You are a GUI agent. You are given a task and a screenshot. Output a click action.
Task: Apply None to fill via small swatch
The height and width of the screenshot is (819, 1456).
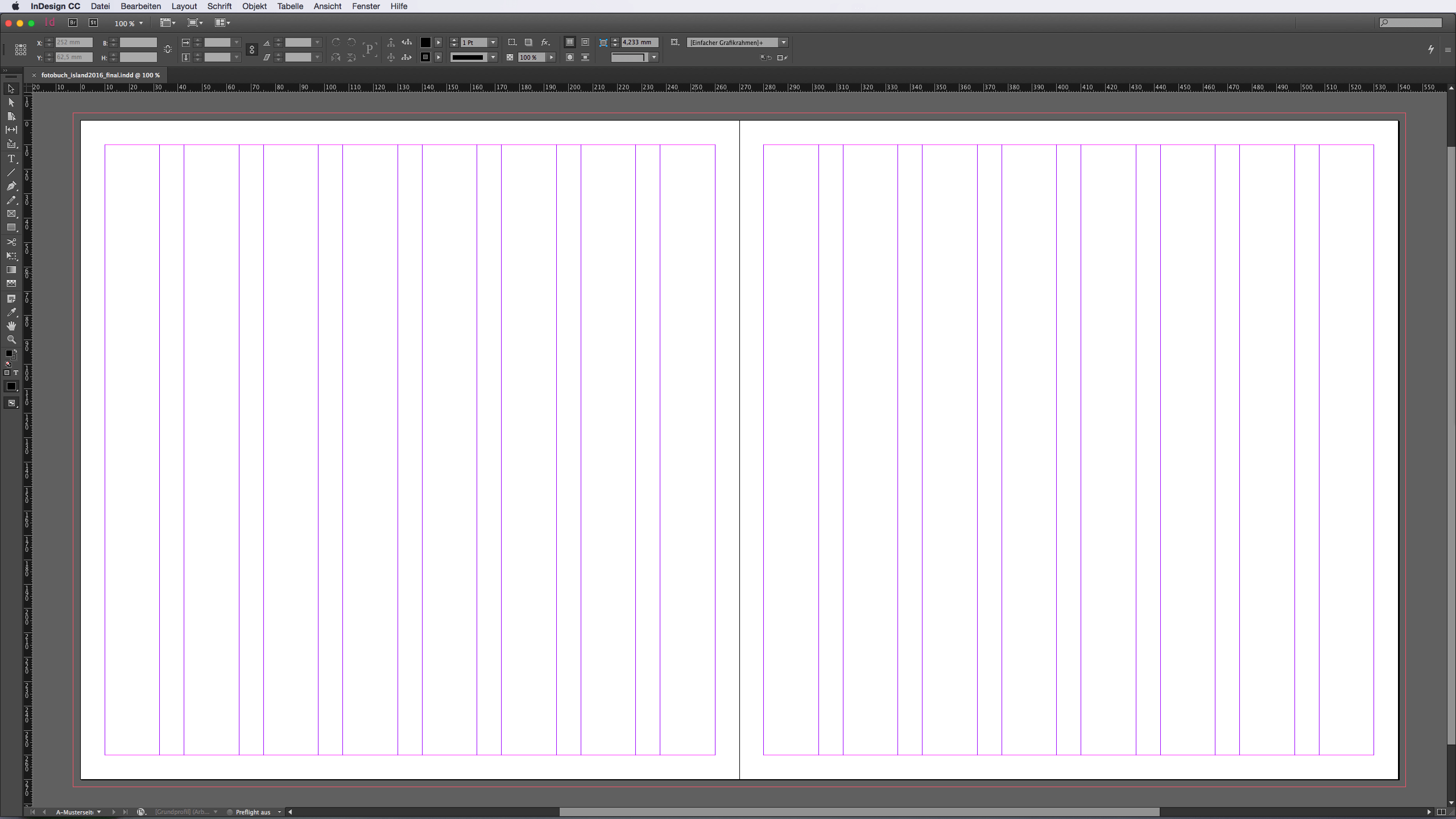8,364
